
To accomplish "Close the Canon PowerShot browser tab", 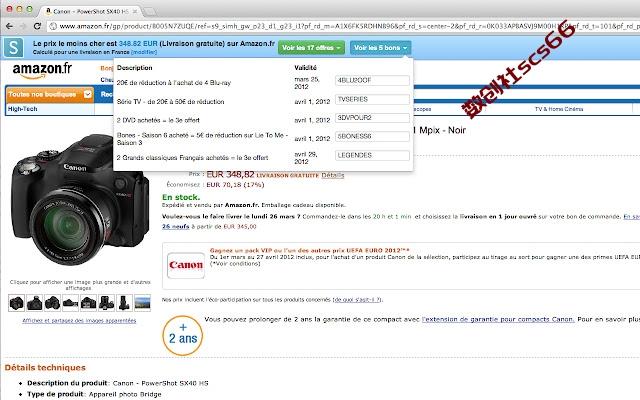I will pos(135,11).
